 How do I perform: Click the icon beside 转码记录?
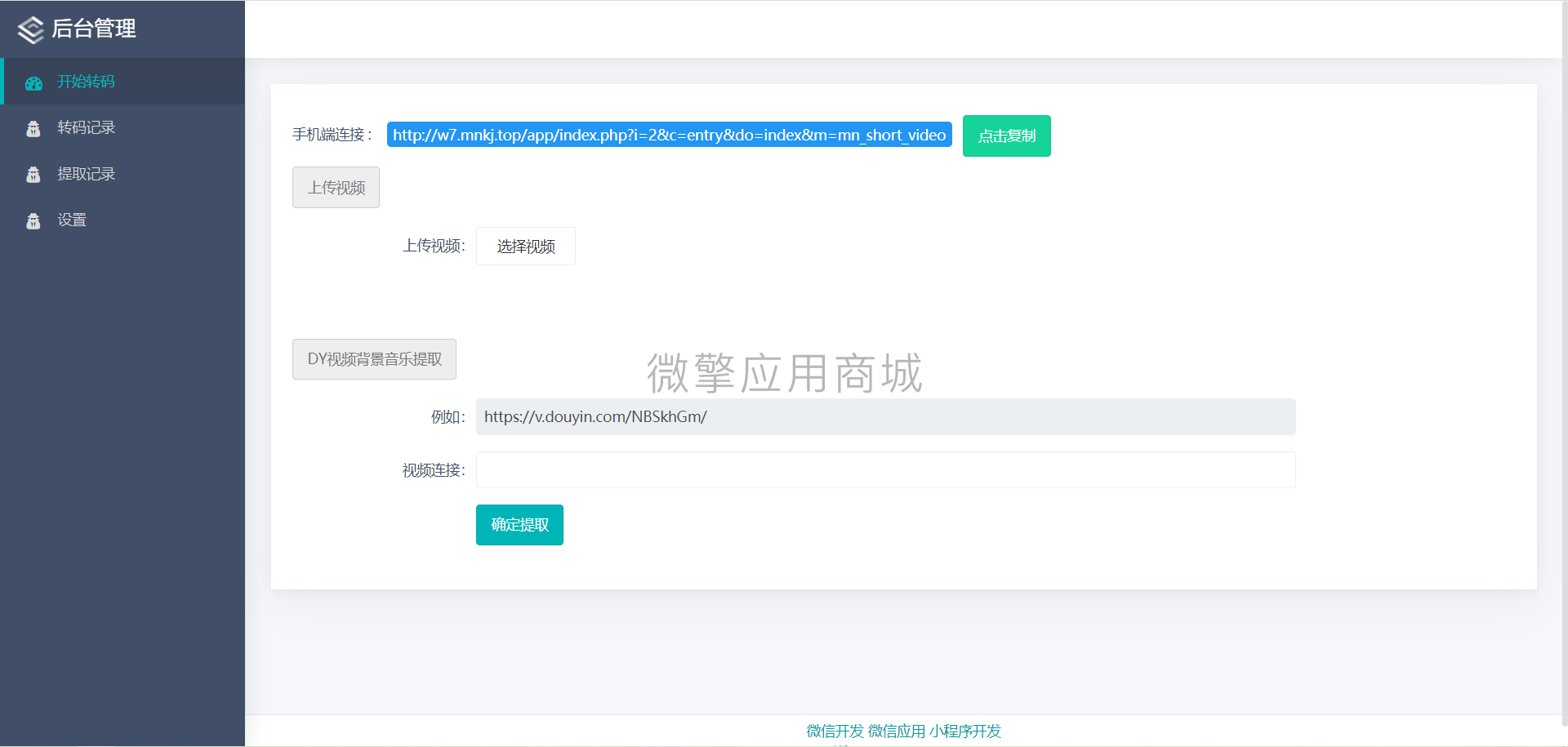click(x=33, y=129)
